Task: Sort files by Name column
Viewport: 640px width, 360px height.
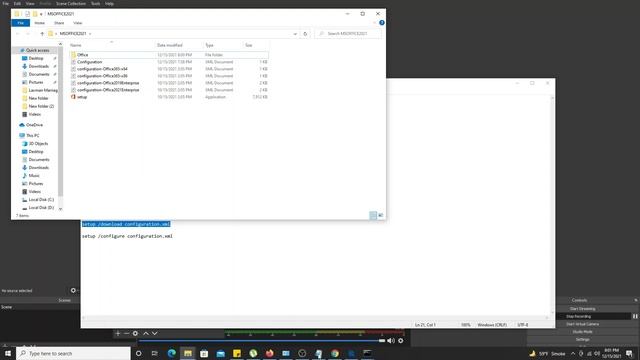Action: point(76,45)
